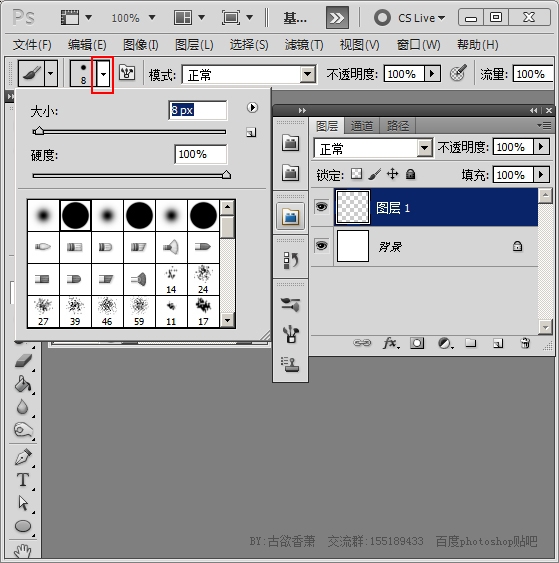Choose the spatter brush labeled 46
This screenshot has width=559, height=563.
pos(107,311)
